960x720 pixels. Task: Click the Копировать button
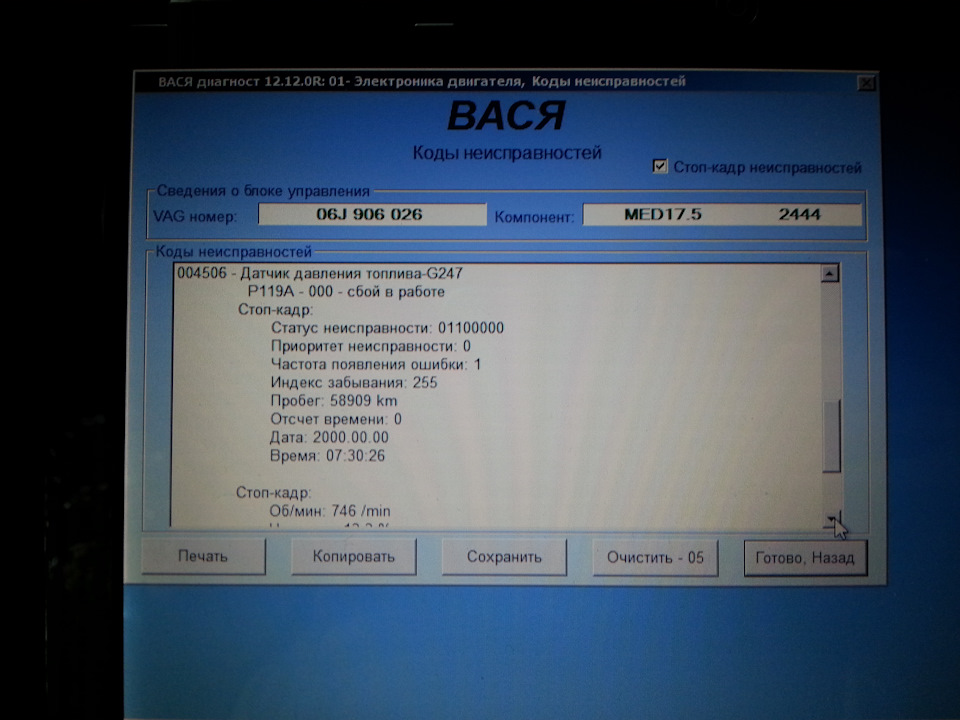pyautogui.click(x=353, y=556)
